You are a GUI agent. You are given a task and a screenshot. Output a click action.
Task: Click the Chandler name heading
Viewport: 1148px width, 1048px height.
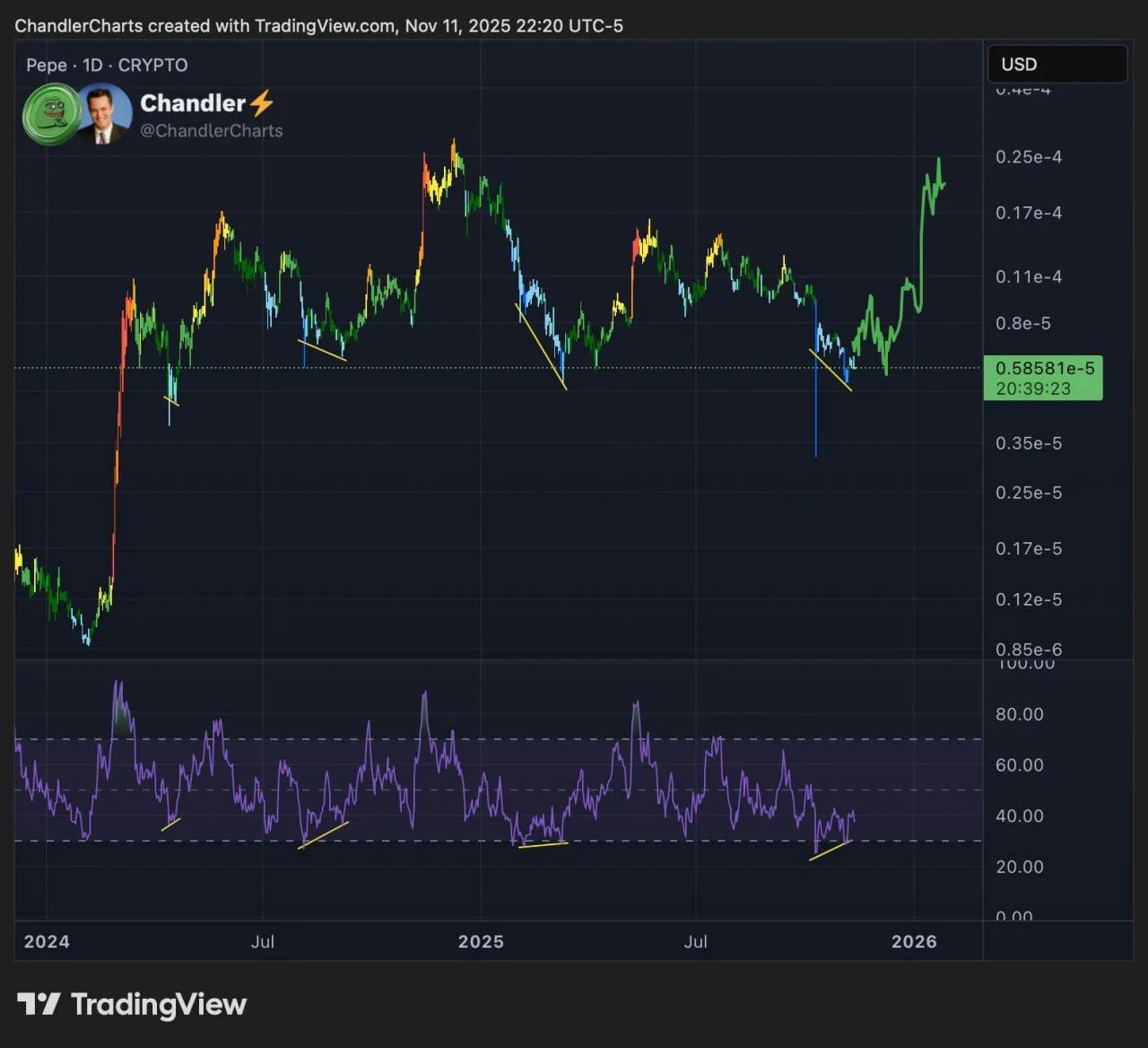click(193, 103)
